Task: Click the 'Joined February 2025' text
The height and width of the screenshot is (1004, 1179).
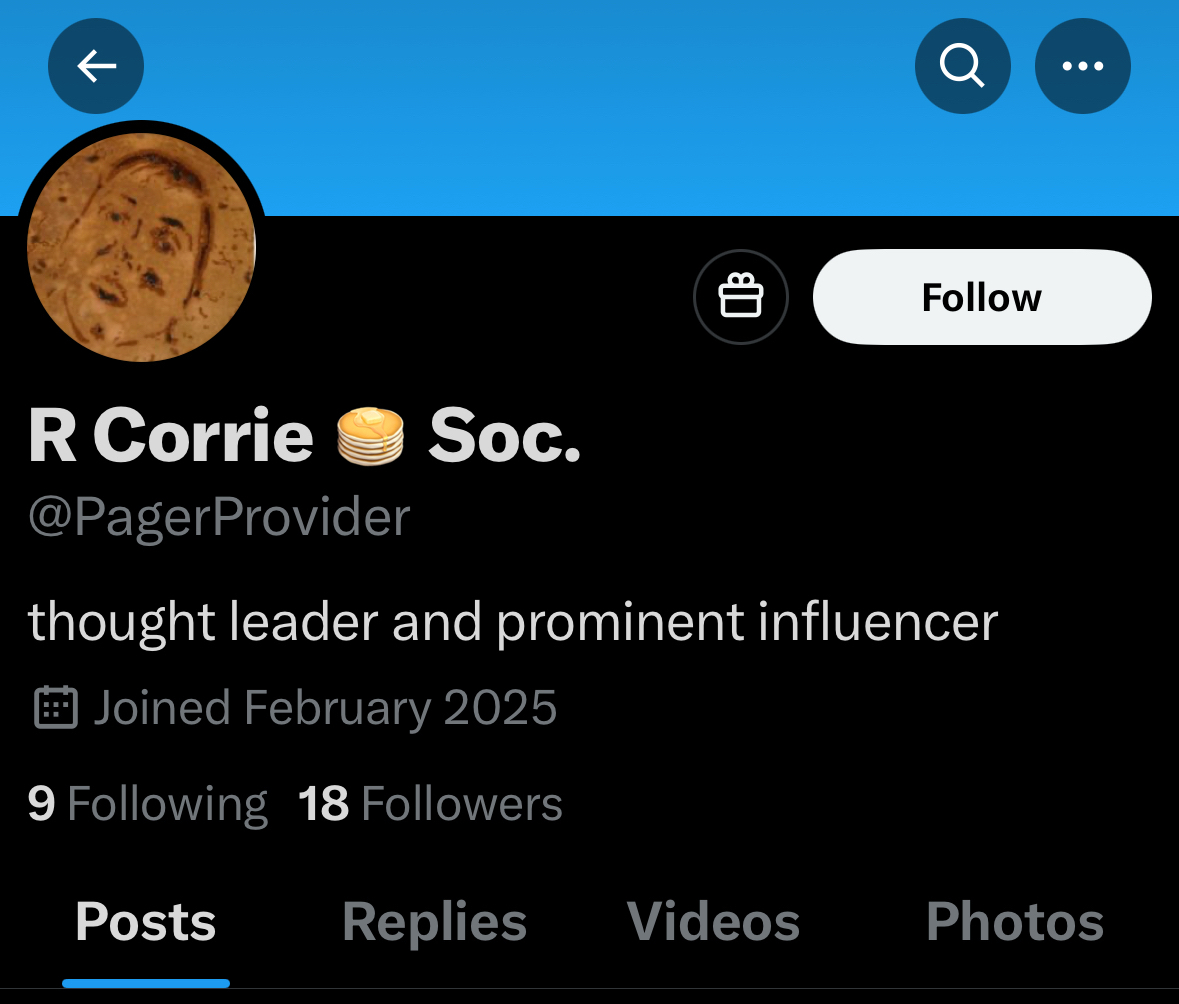Action: click(325, 707)
